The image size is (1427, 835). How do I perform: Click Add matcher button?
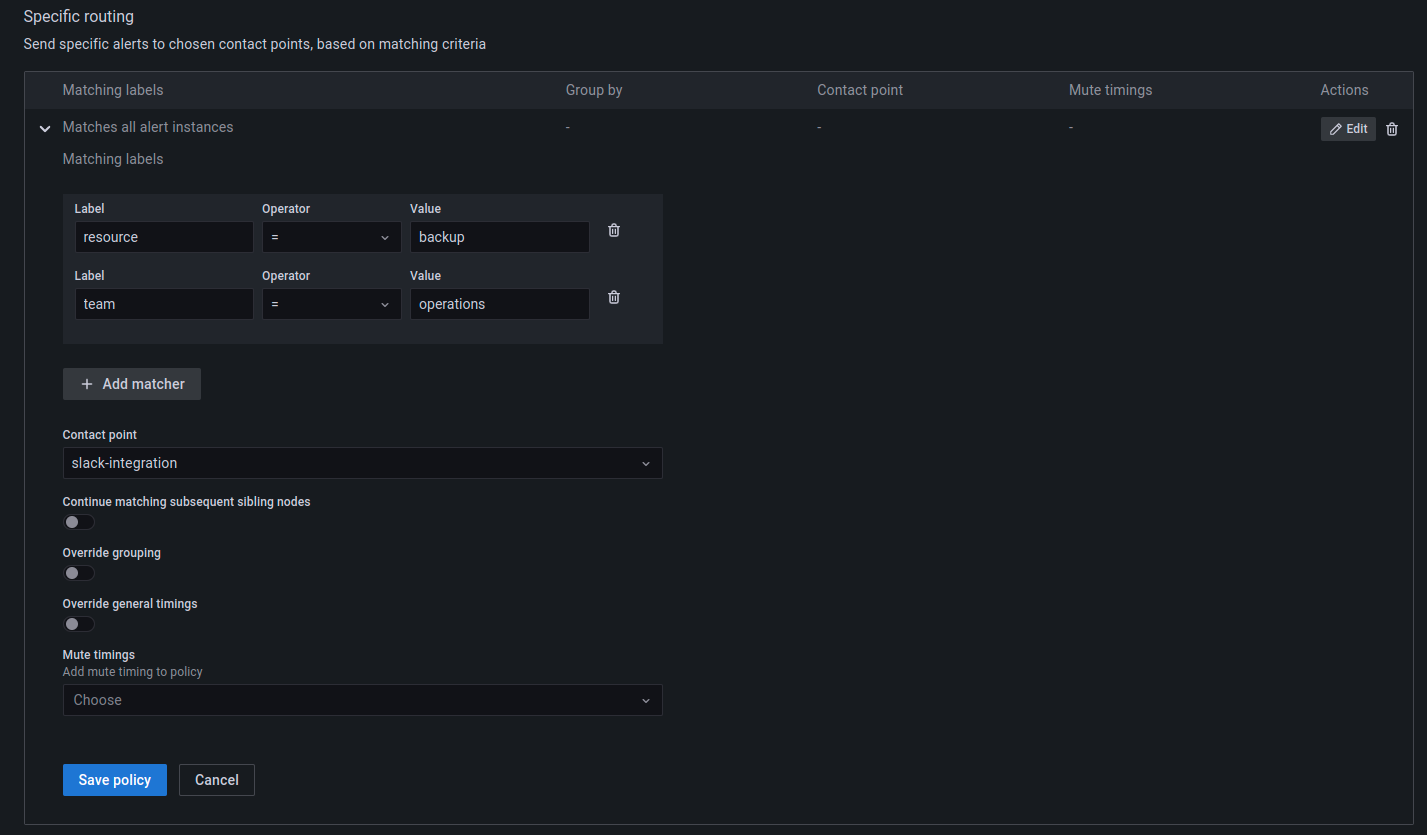tap(132, 384)
